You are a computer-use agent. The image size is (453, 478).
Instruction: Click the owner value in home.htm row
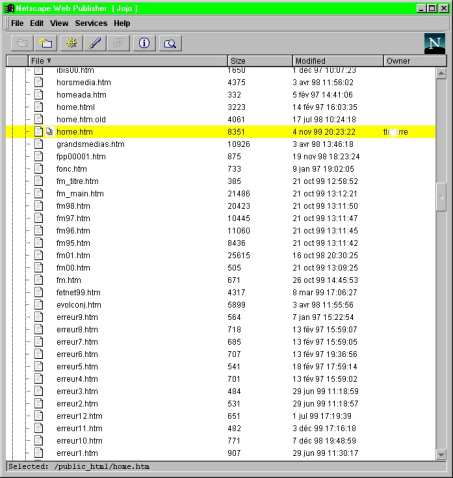pos(396,132)
